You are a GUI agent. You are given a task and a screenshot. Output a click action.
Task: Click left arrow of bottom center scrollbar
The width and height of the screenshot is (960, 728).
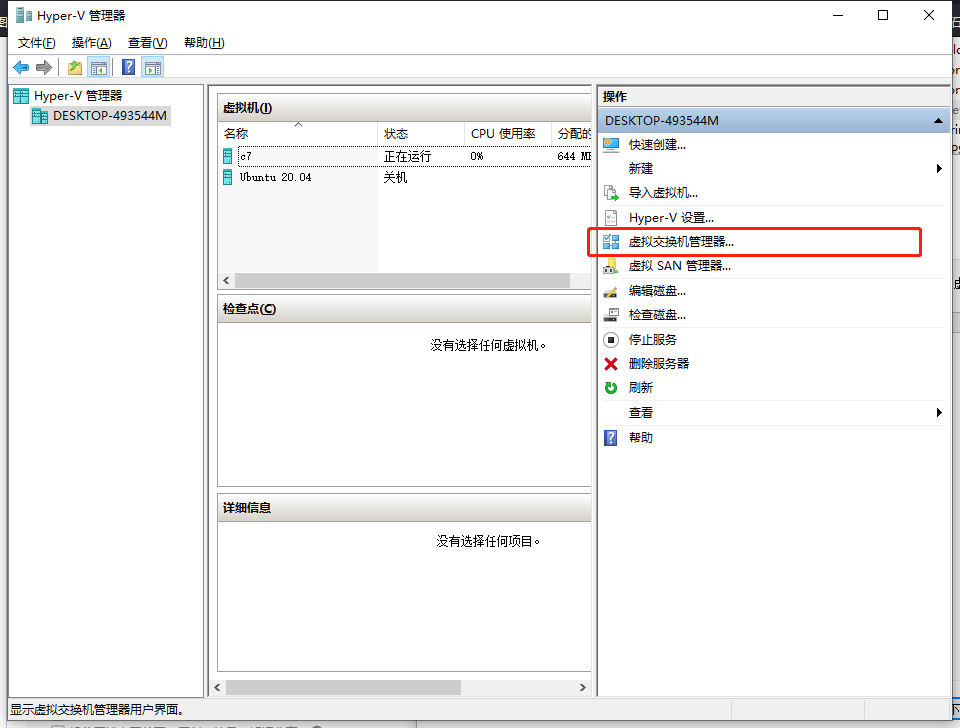pyautogui.click(x=217, y=688)
